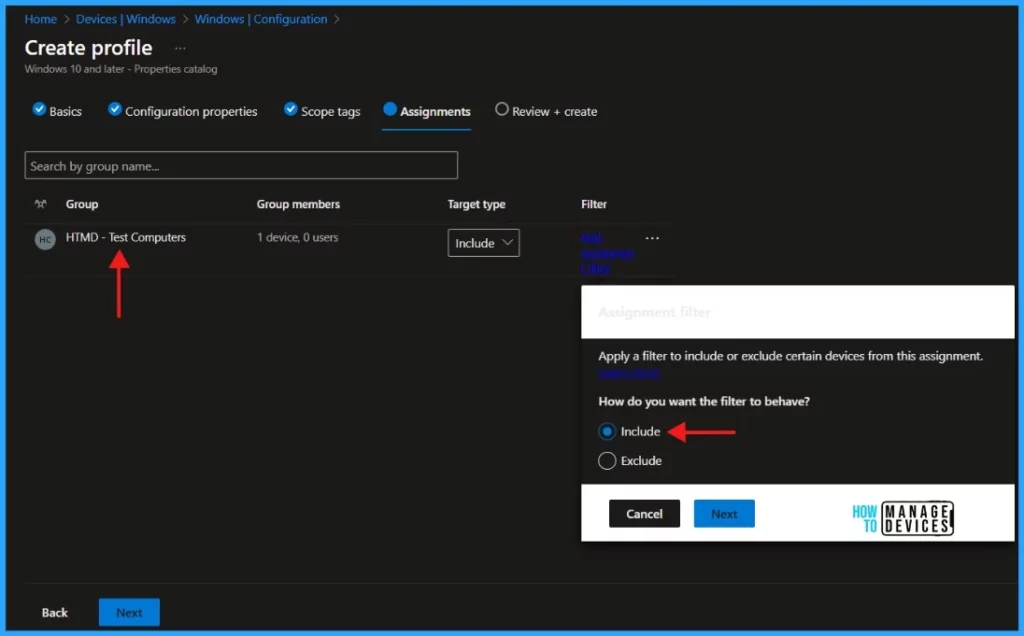This screenshot has height=636, width=1024.
Task: Click the Next button at page bottom
Action: [x=129, y=612]
